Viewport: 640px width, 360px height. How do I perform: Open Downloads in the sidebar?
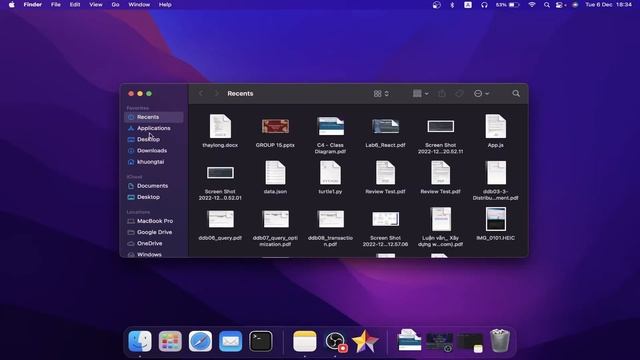pyautogui.click(x=153, y=151)
